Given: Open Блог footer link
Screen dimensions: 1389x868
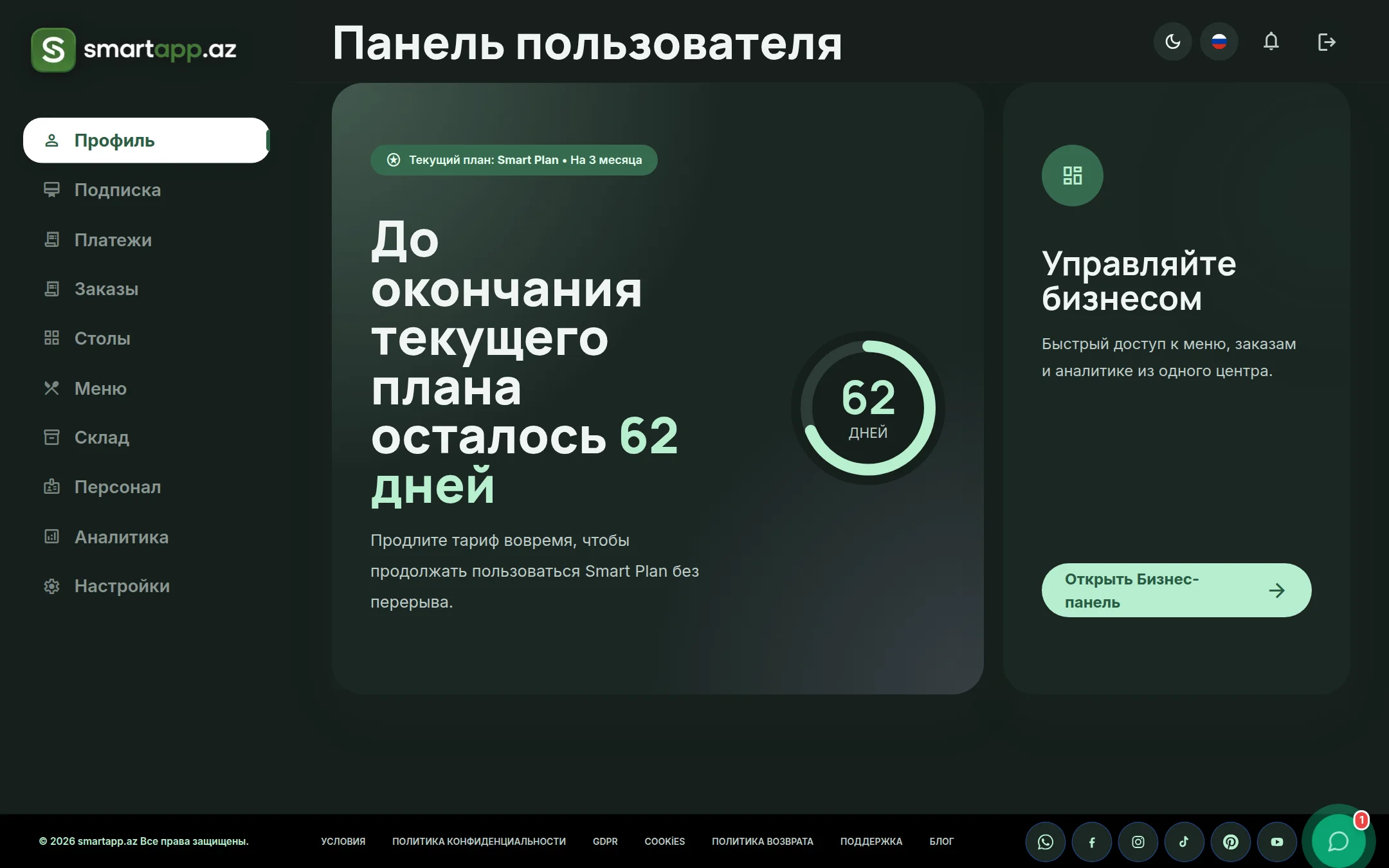Looking at the screenshot, I should coord(941,841).
